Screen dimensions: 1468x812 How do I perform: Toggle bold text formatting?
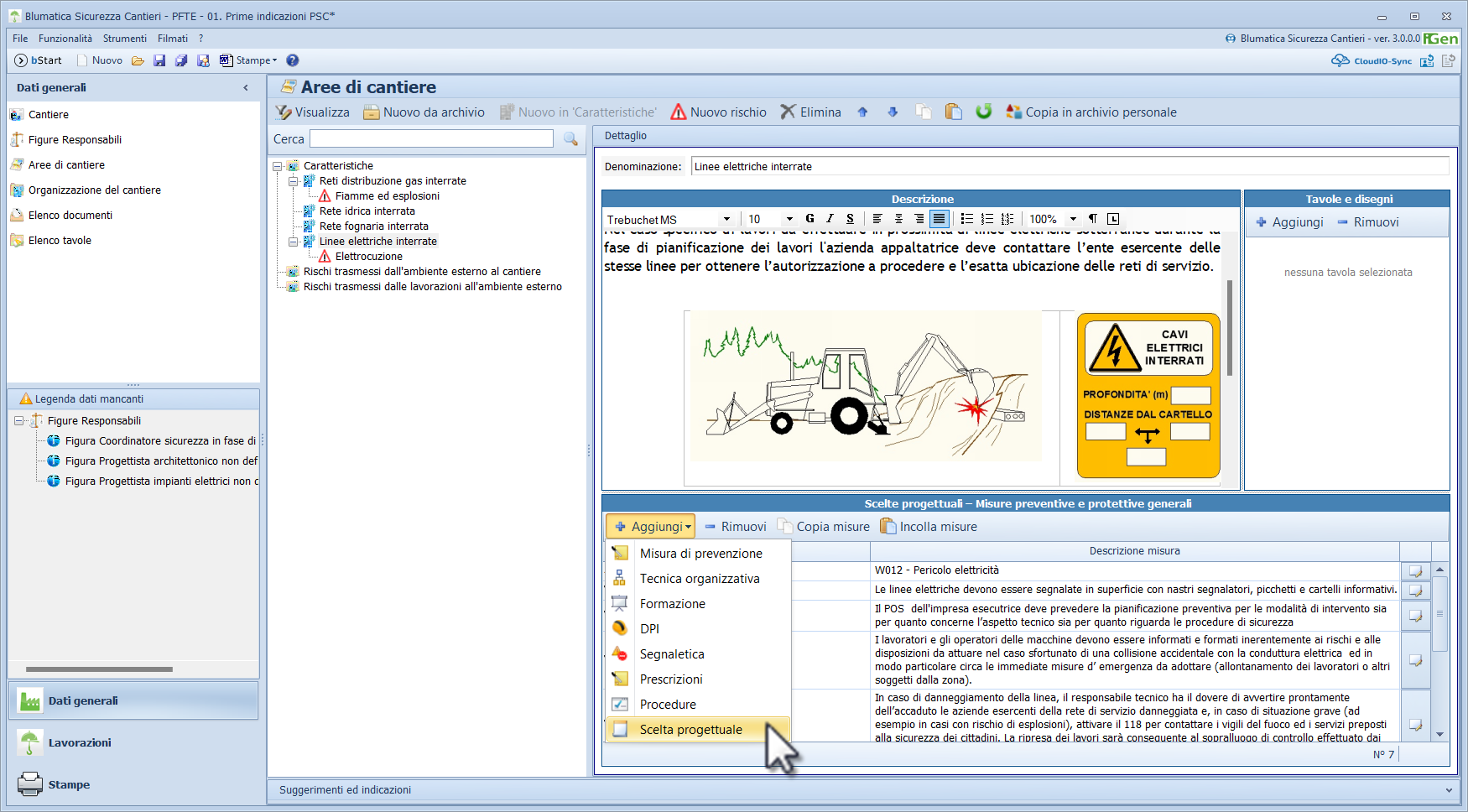809,219
